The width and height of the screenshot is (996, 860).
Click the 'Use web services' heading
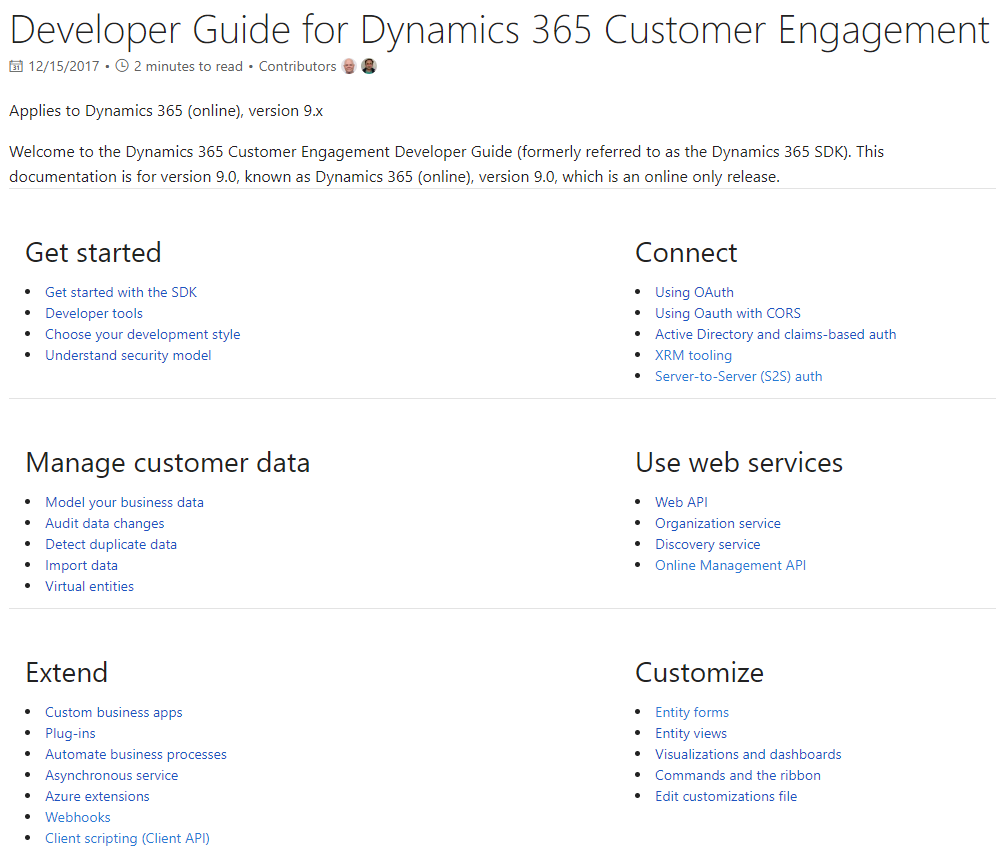(739, 462)
